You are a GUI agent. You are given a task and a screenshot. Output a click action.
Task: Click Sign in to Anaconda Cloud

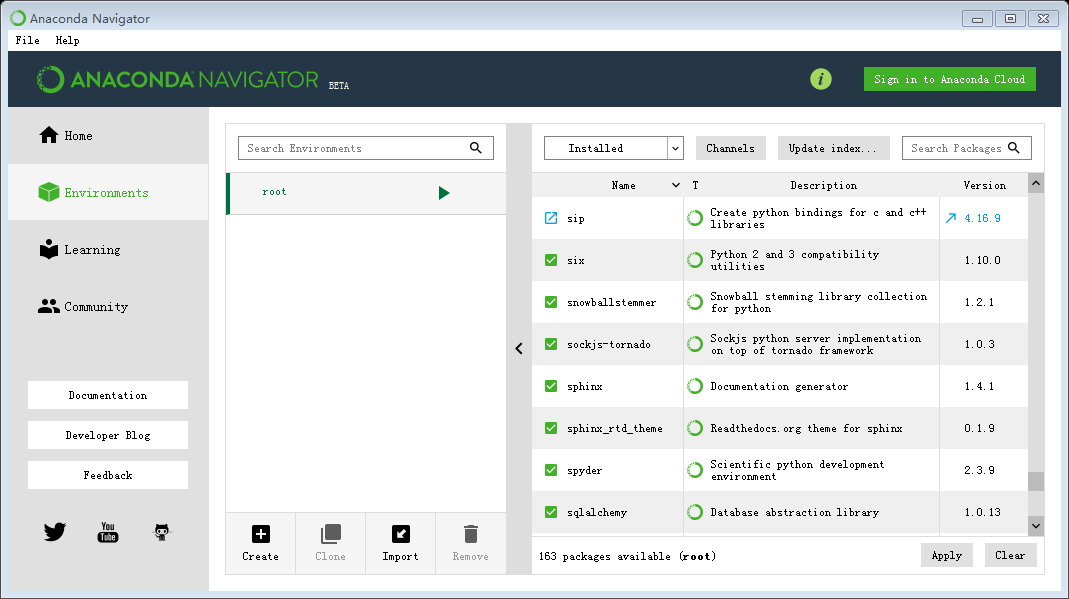pos(950,79)
